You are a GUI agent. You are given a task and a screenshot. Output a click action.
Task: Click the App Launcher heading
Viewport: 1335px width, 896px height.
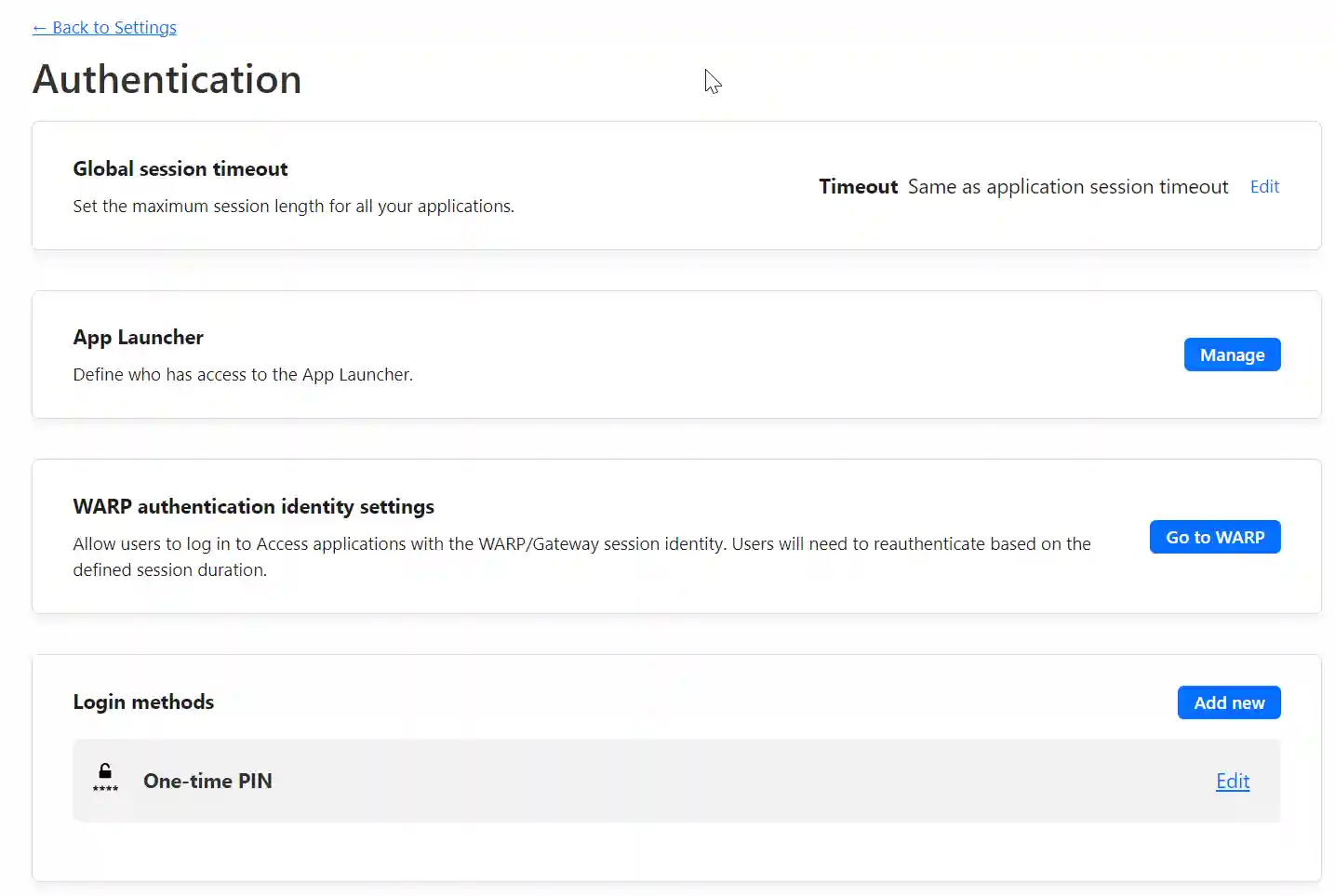pos(138,337)
